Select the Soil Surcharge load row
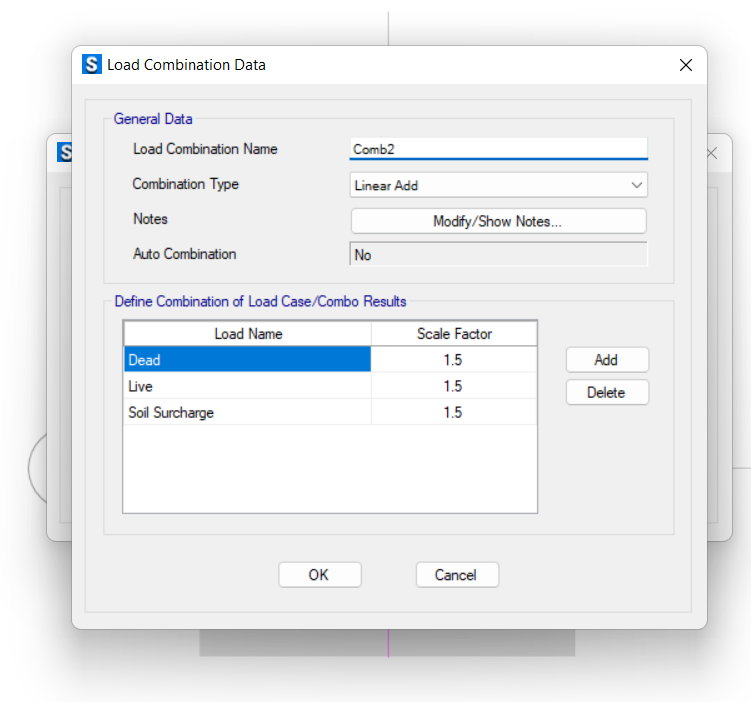Image resolution: width=751 pixels, height=702 pixels. point(247,412)
